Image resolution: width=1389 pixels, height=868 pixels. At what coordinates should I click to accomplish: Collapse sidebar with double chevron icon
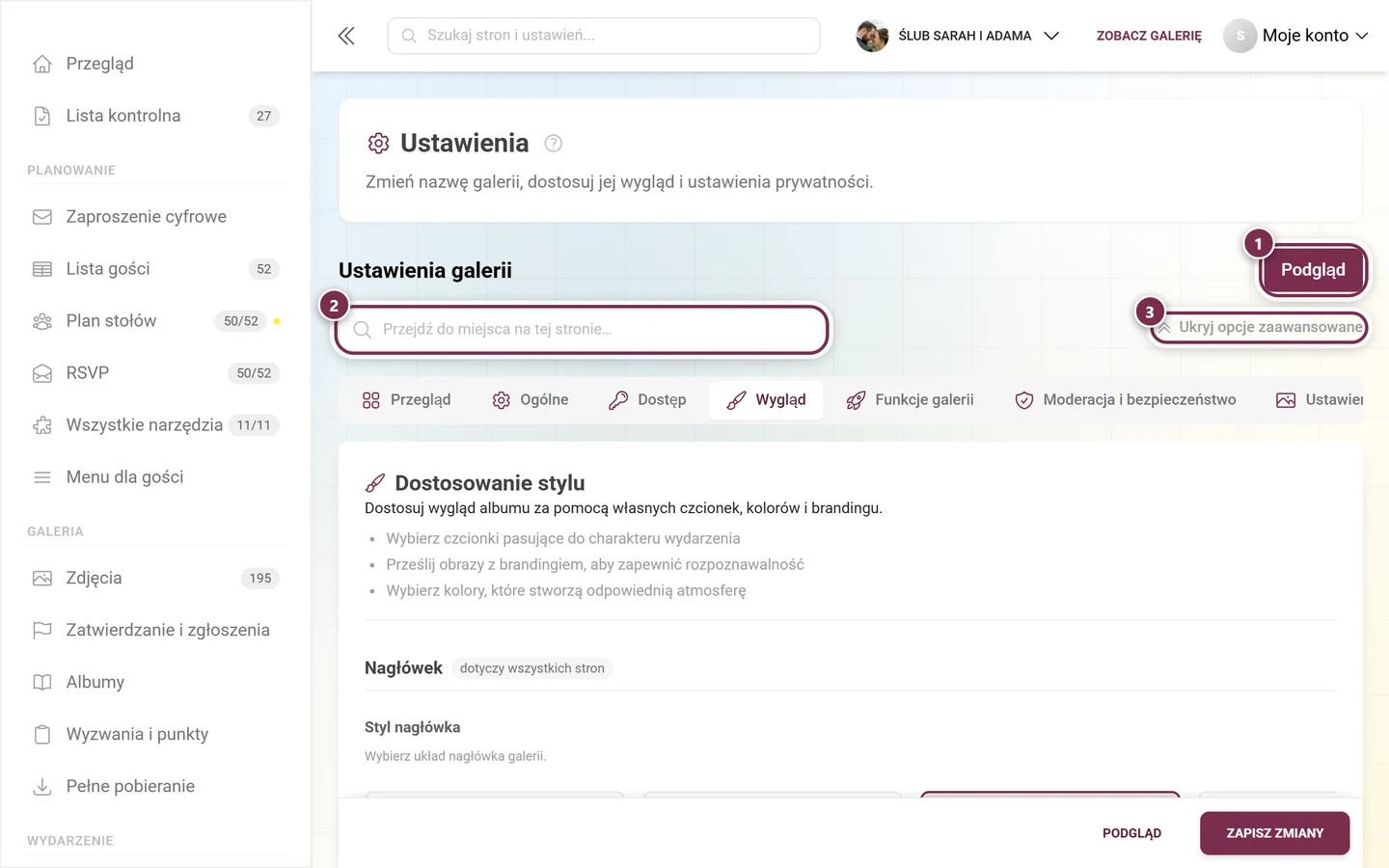(x=346, y=36)
